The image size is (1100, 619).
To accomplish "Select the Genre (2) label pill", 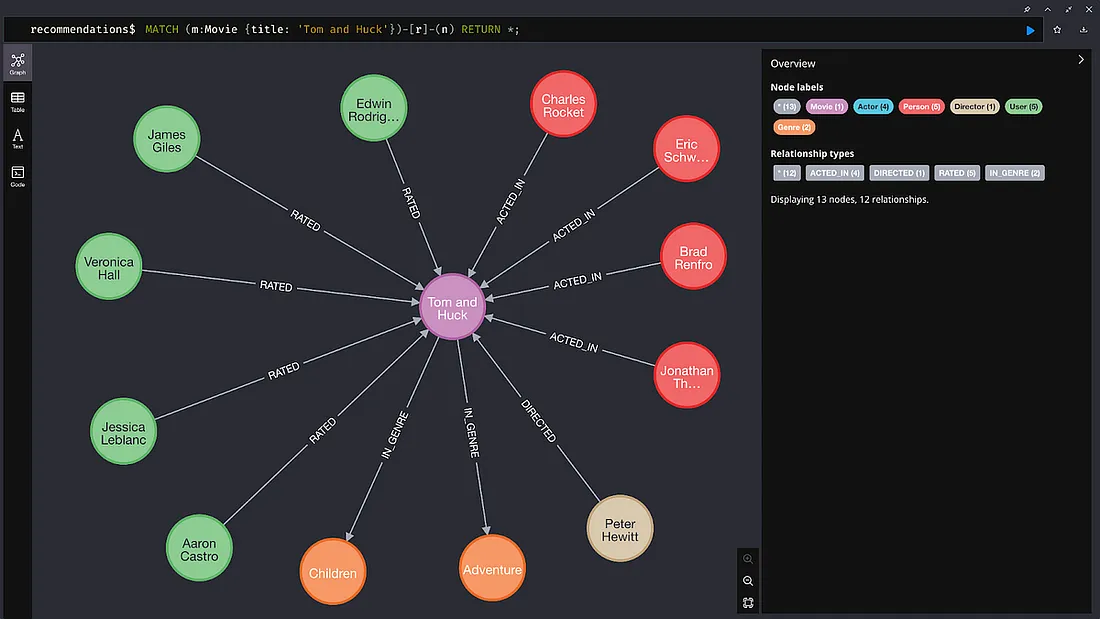I will coord(793,127).
